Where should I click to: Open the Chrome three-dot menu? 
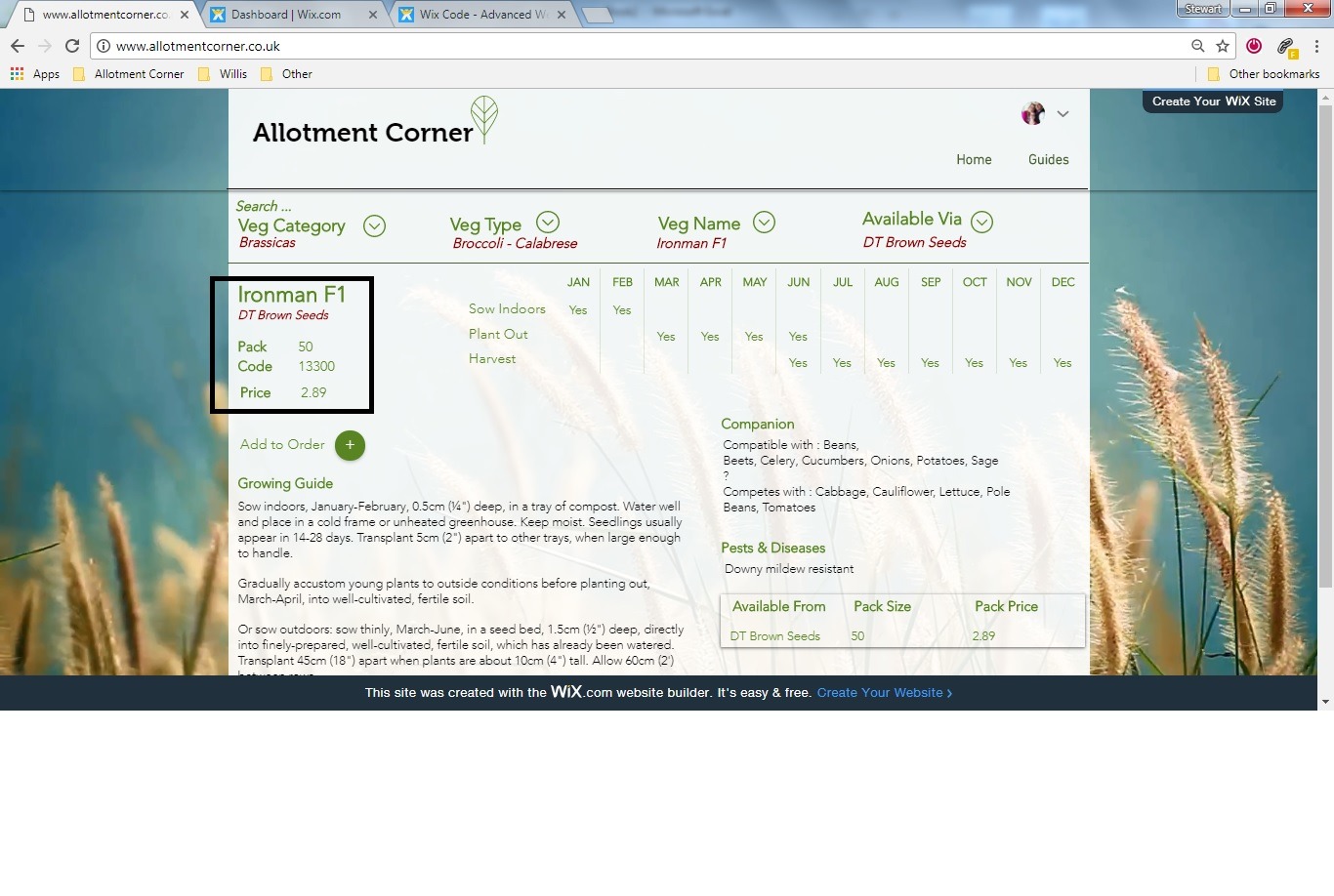click(x=1316, y=46)
